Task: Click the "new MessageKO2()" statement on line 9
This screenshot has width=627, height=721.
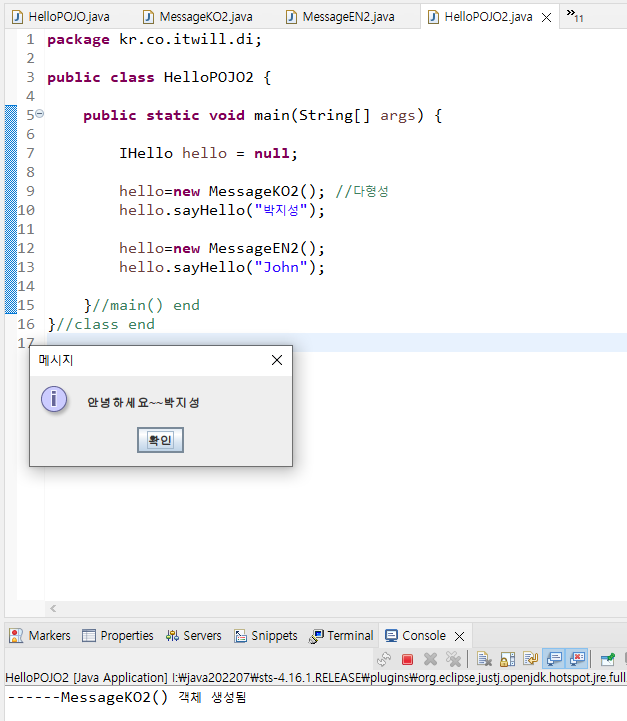Action: (x=249, y=191)
